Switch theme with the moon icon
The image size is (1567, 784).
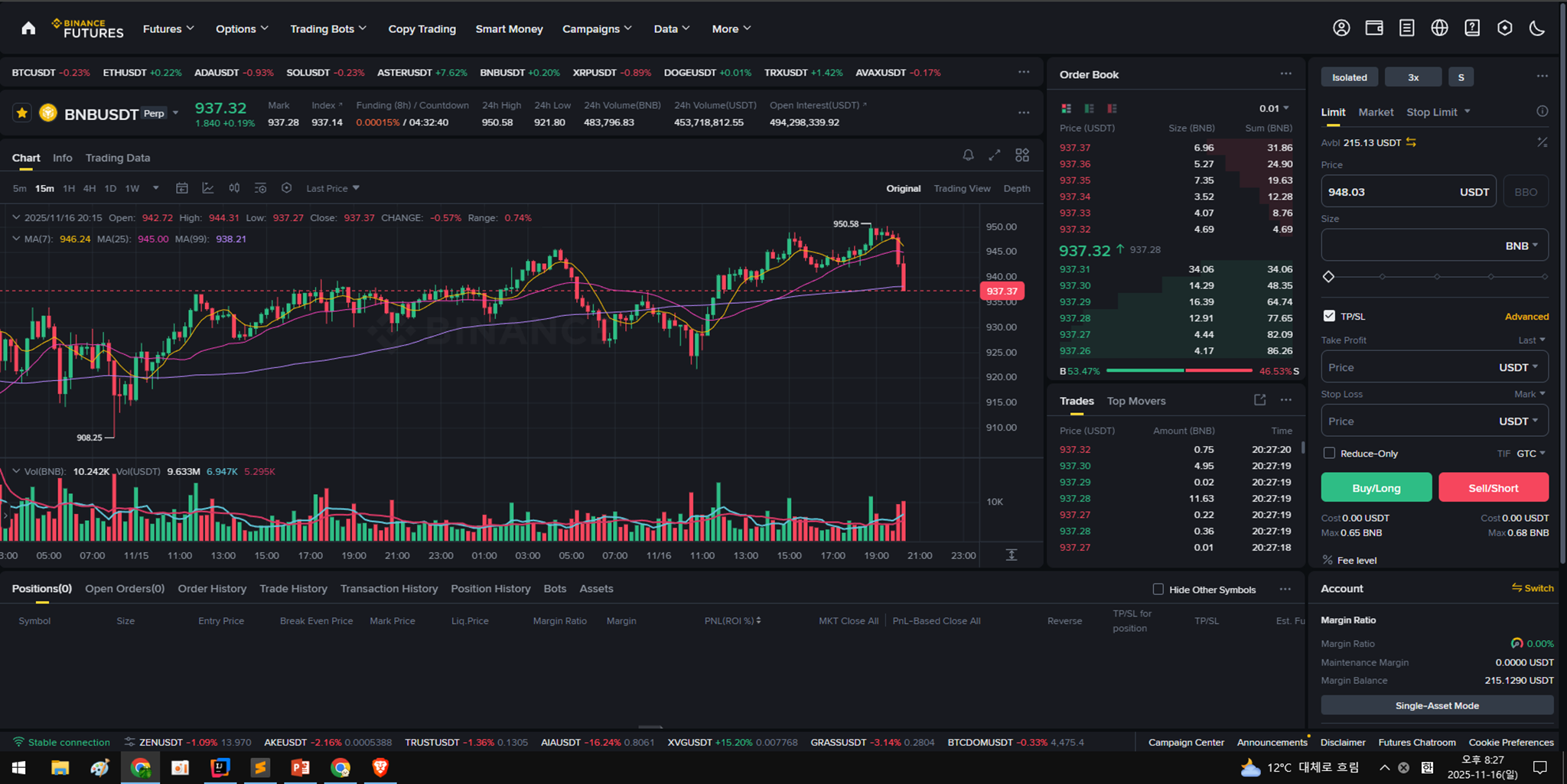1537,28
